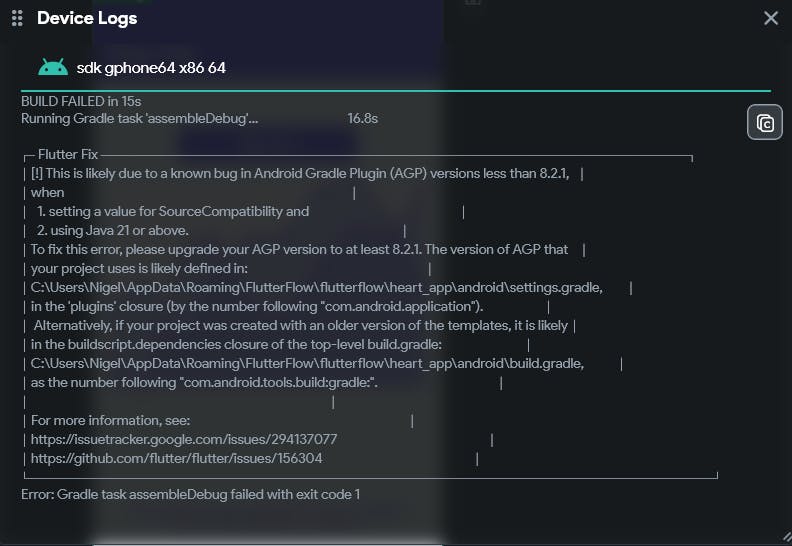The image size is (792, 546).
Task: Copy the logs using the copy icon
Action: click(765, 123)
